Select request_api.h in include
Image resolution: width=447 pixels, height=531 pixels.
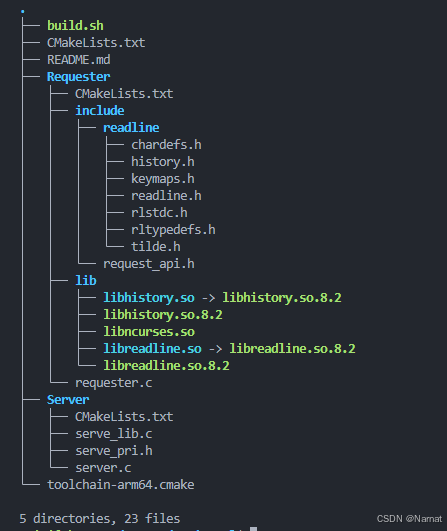pos(149,264)
